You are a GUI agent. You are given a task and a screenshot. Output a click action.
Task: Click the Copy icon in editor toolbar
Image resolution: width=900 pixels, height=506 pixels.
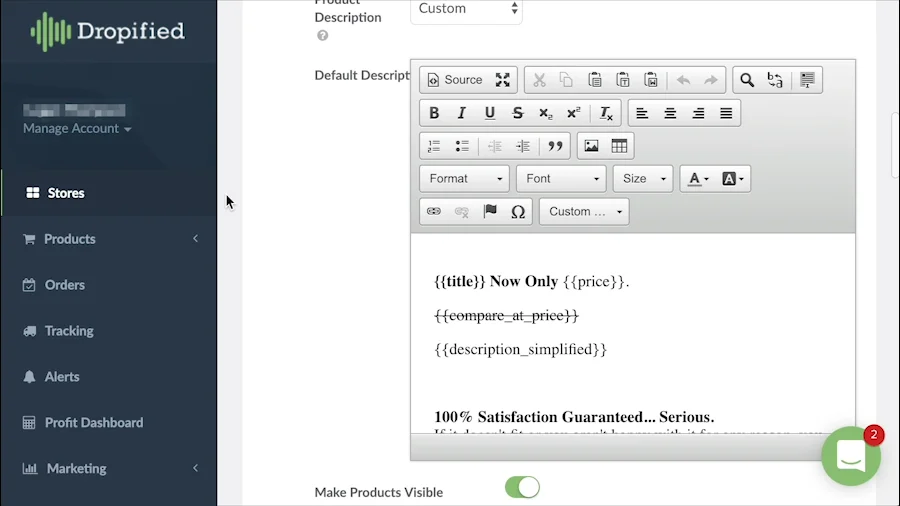[567, 80]
